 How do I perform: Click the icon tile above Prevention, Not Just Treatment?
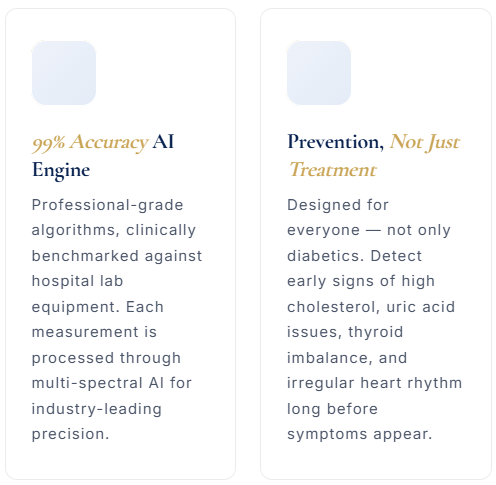point(319,73)
